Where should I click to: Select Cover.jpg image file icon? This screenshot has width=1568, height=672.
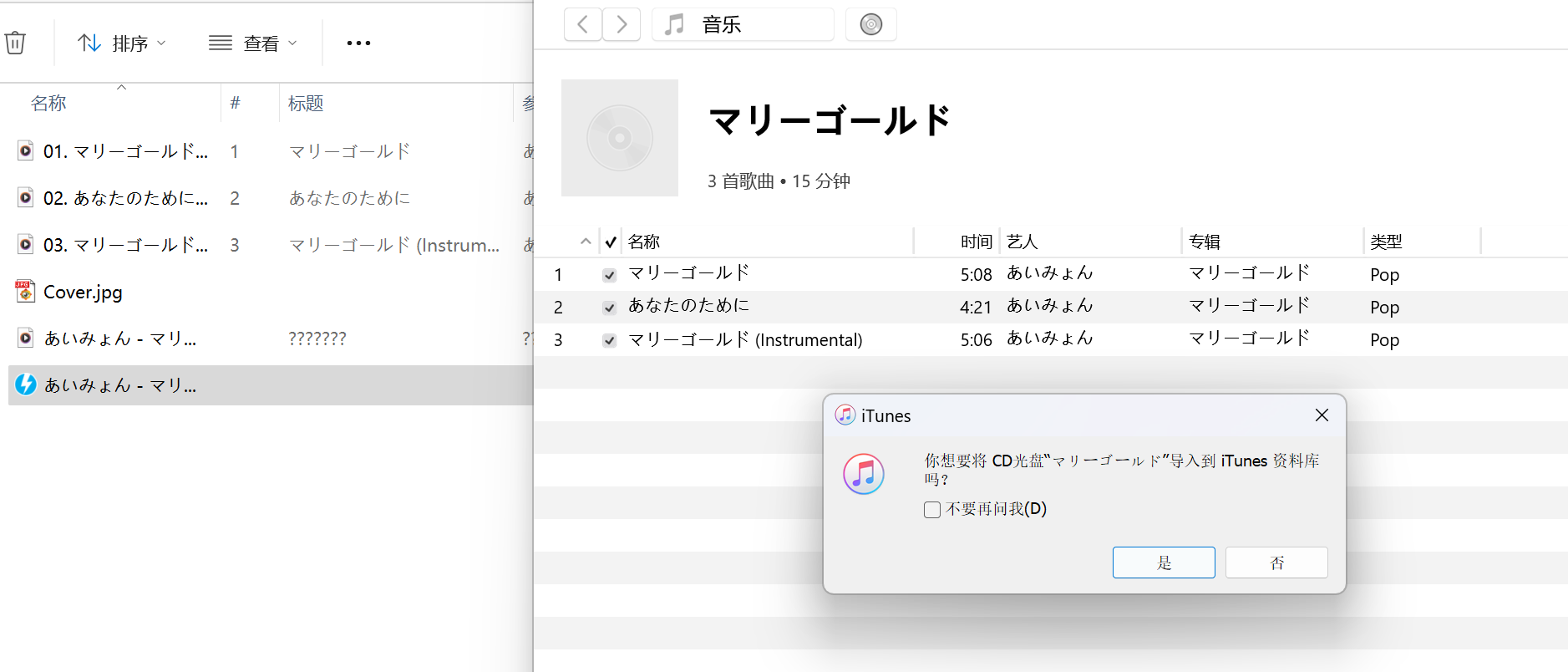coord(25,291)
